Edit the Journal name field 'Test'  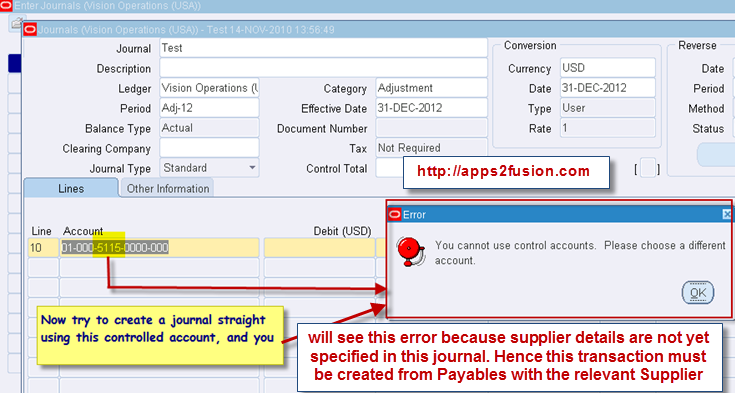(x=323, y=48)
